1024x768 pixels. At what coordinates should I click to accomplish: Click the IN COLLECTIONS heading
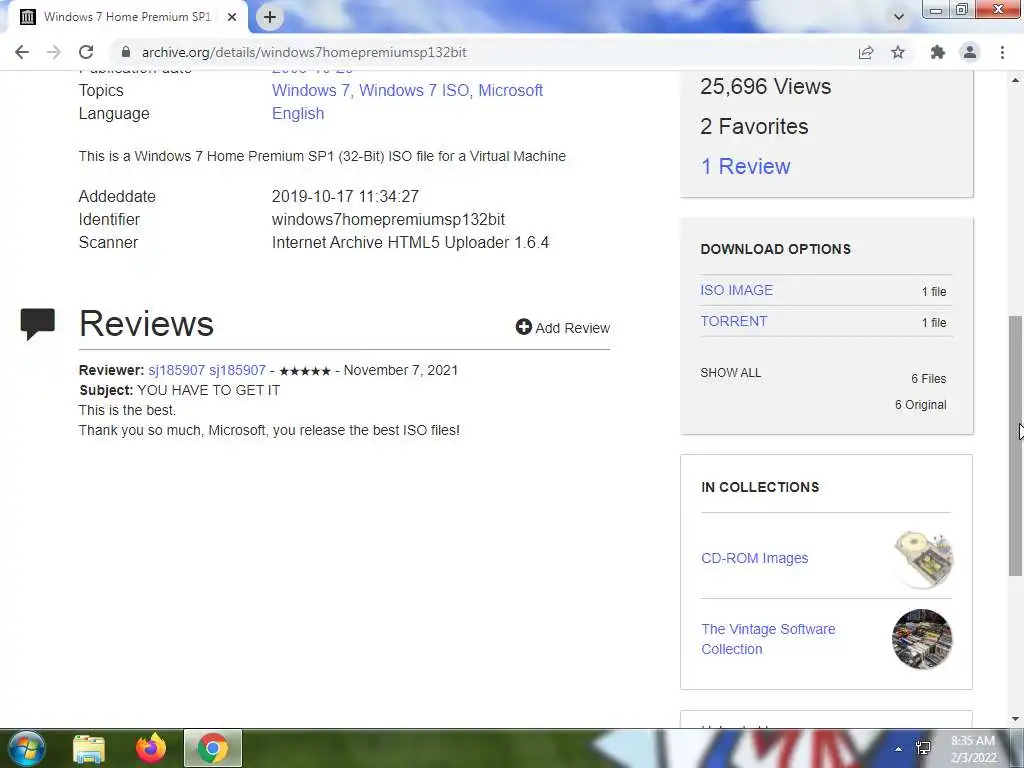(x=760, y=487)
